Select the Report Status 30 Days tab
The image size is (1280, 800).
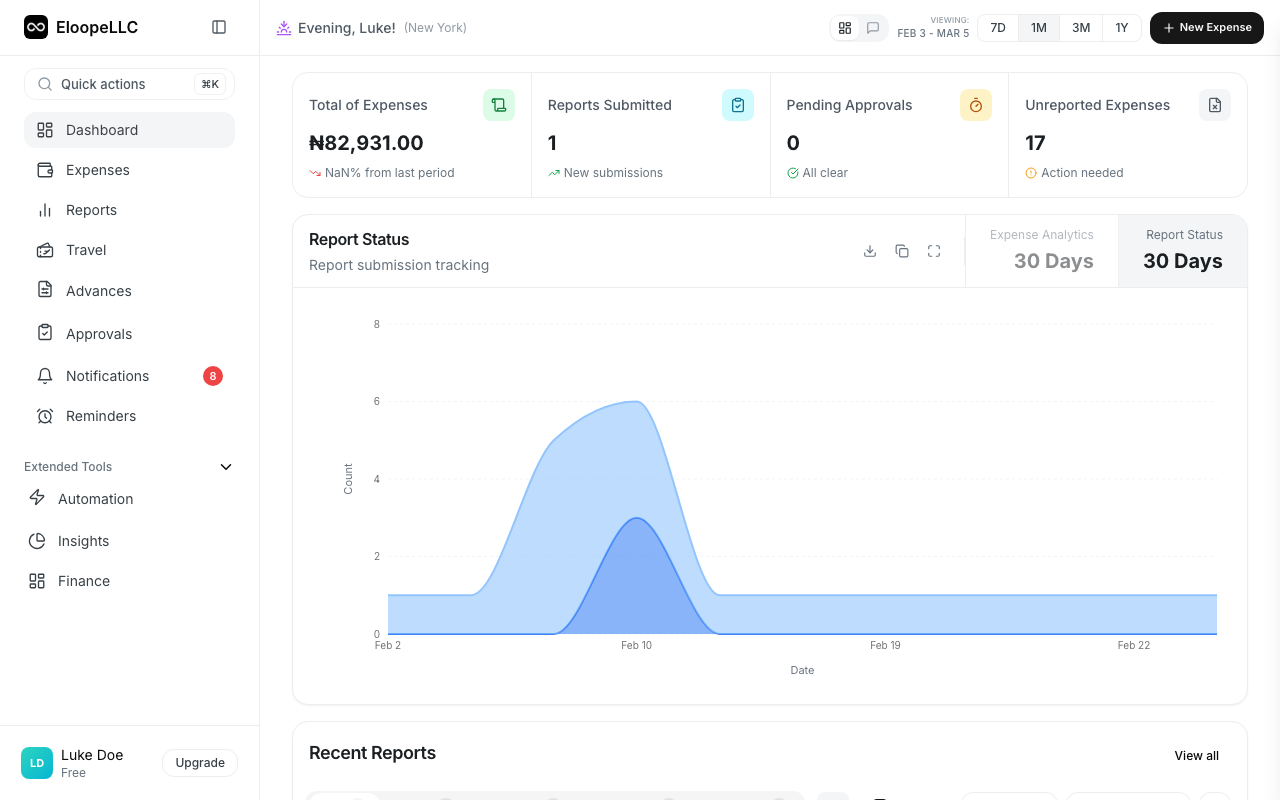(x=1183, y=251)
